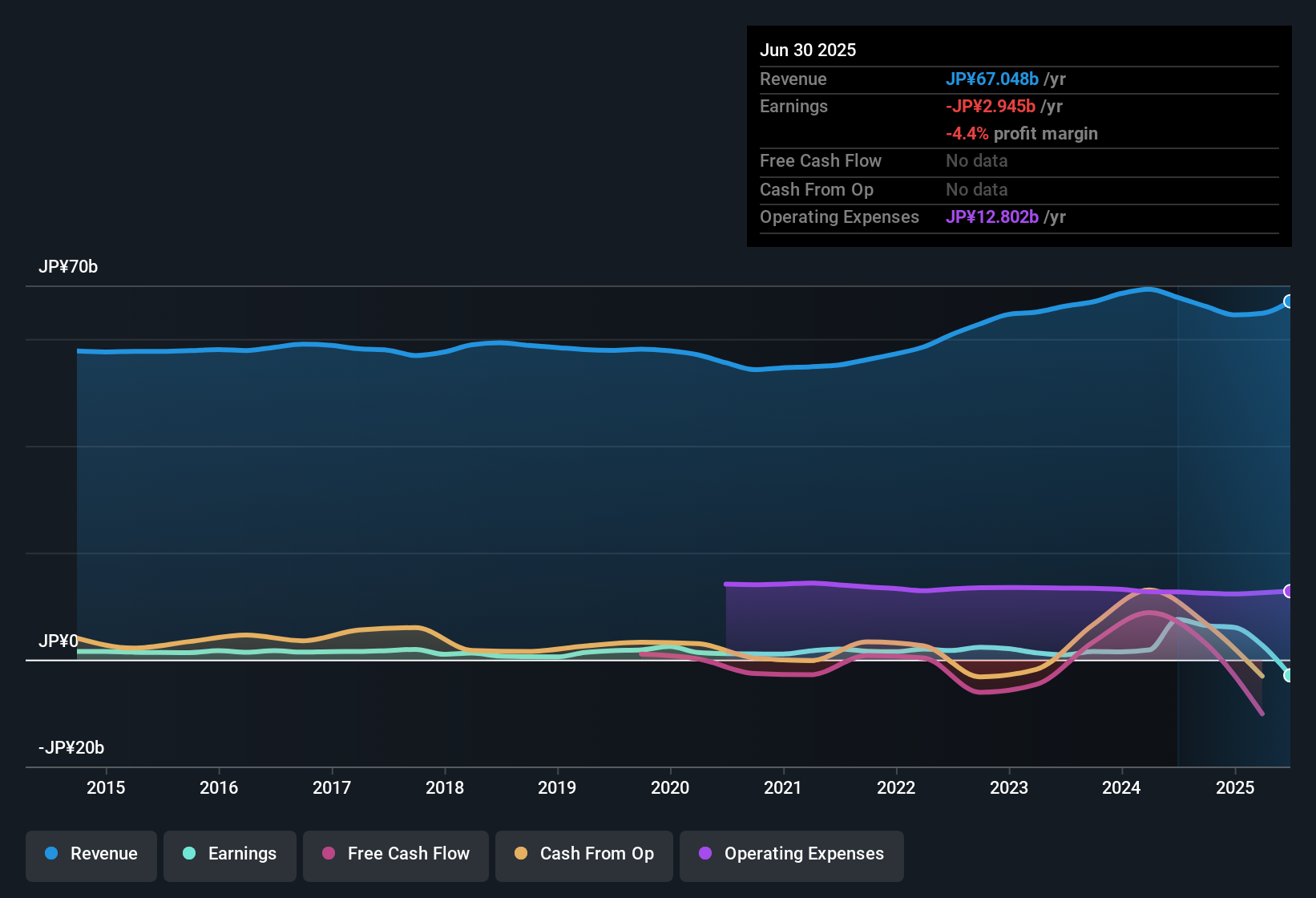Click the JP¥70b y-axis label

68,266
